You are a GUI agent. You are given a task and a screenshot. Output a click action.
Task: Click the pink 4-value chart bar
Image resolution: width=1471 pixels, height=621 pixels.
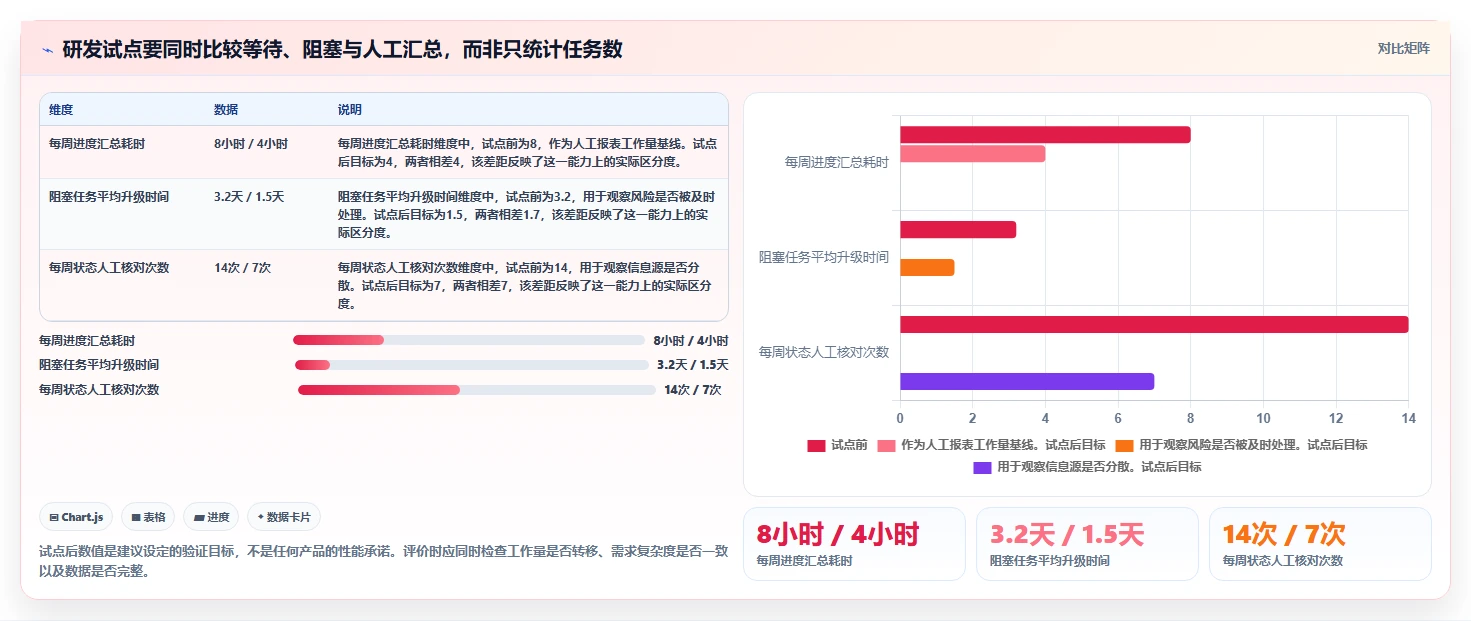click(972, 154)
